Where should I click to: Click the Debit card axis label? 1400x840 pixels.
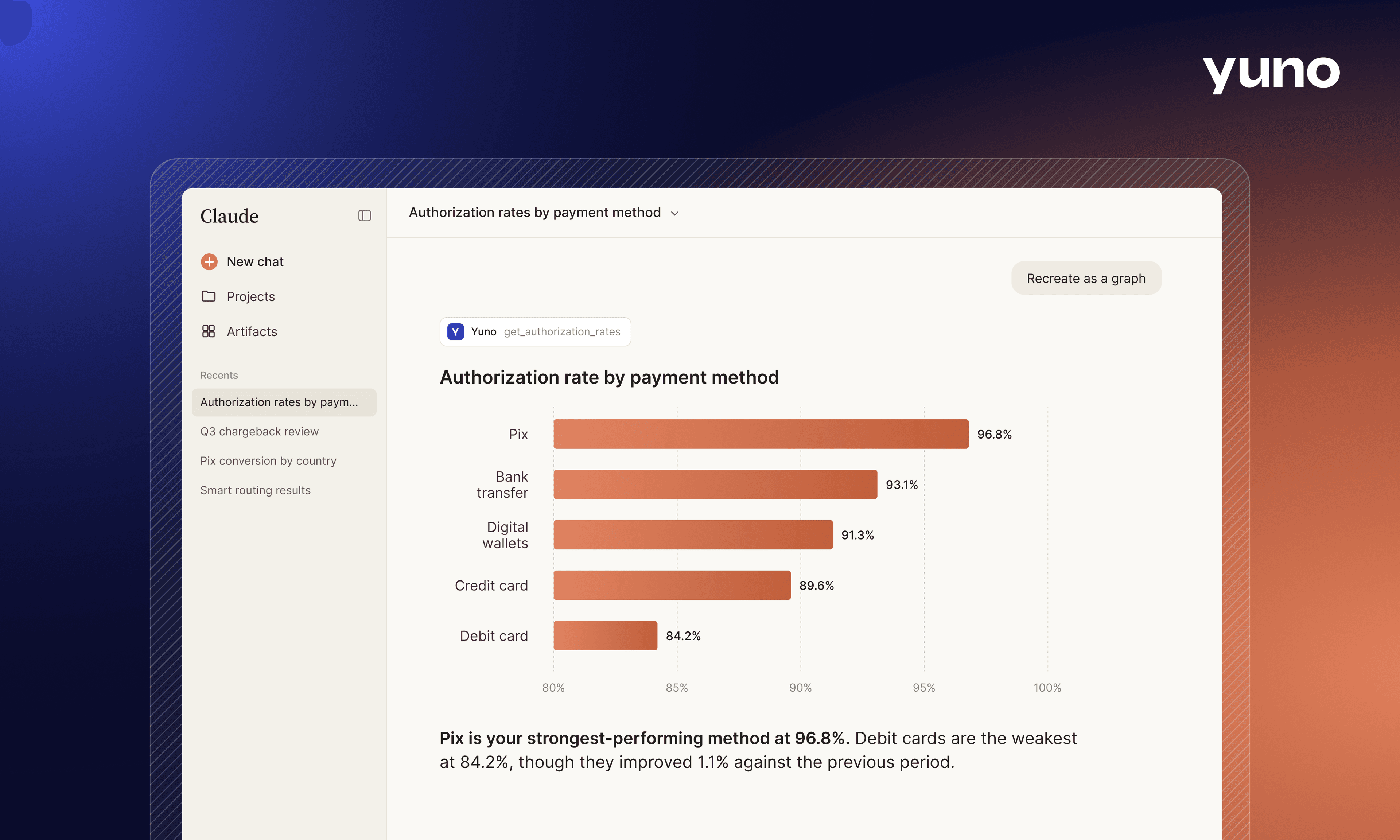(493, 636)
